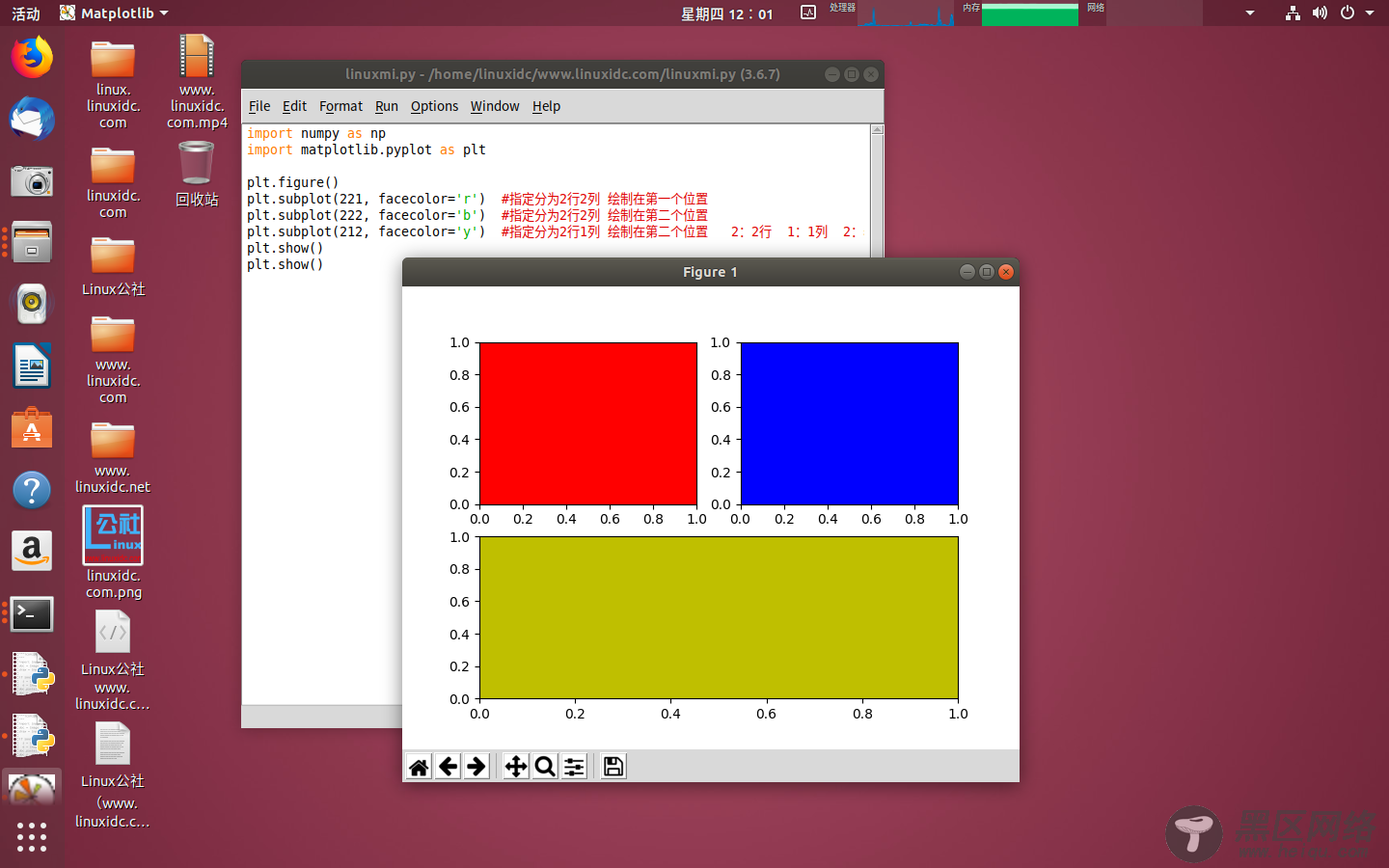Click the red subplot axes

click(588, 423)
